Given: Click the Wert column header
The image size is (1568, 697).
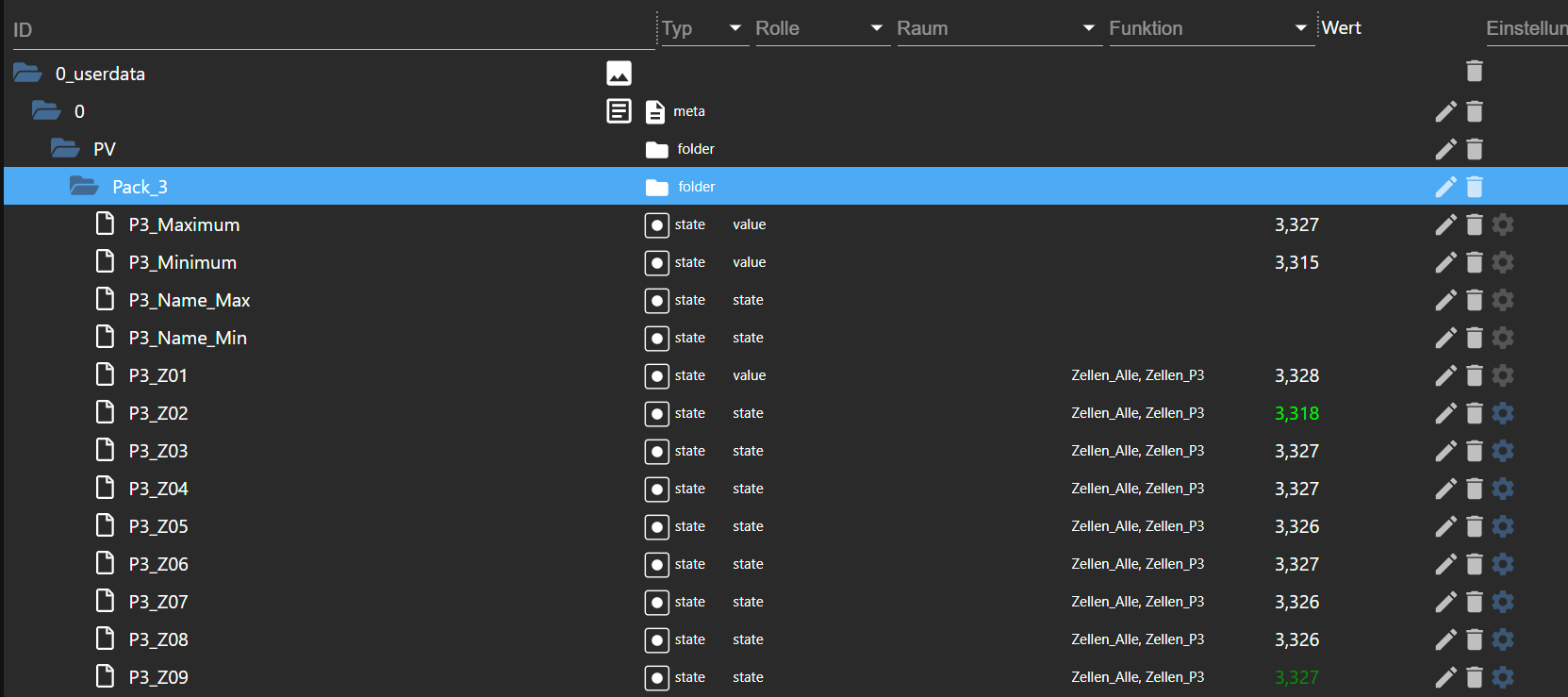Looking at the screenshot, I should click(1341, 28).
